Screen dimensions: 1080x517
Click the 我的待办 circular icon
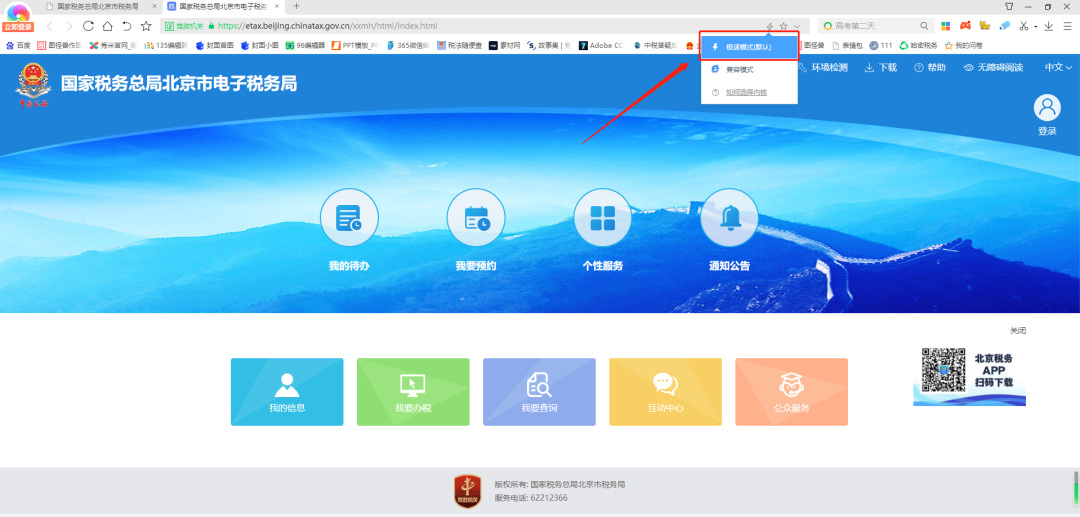click(x=349, y=217)
